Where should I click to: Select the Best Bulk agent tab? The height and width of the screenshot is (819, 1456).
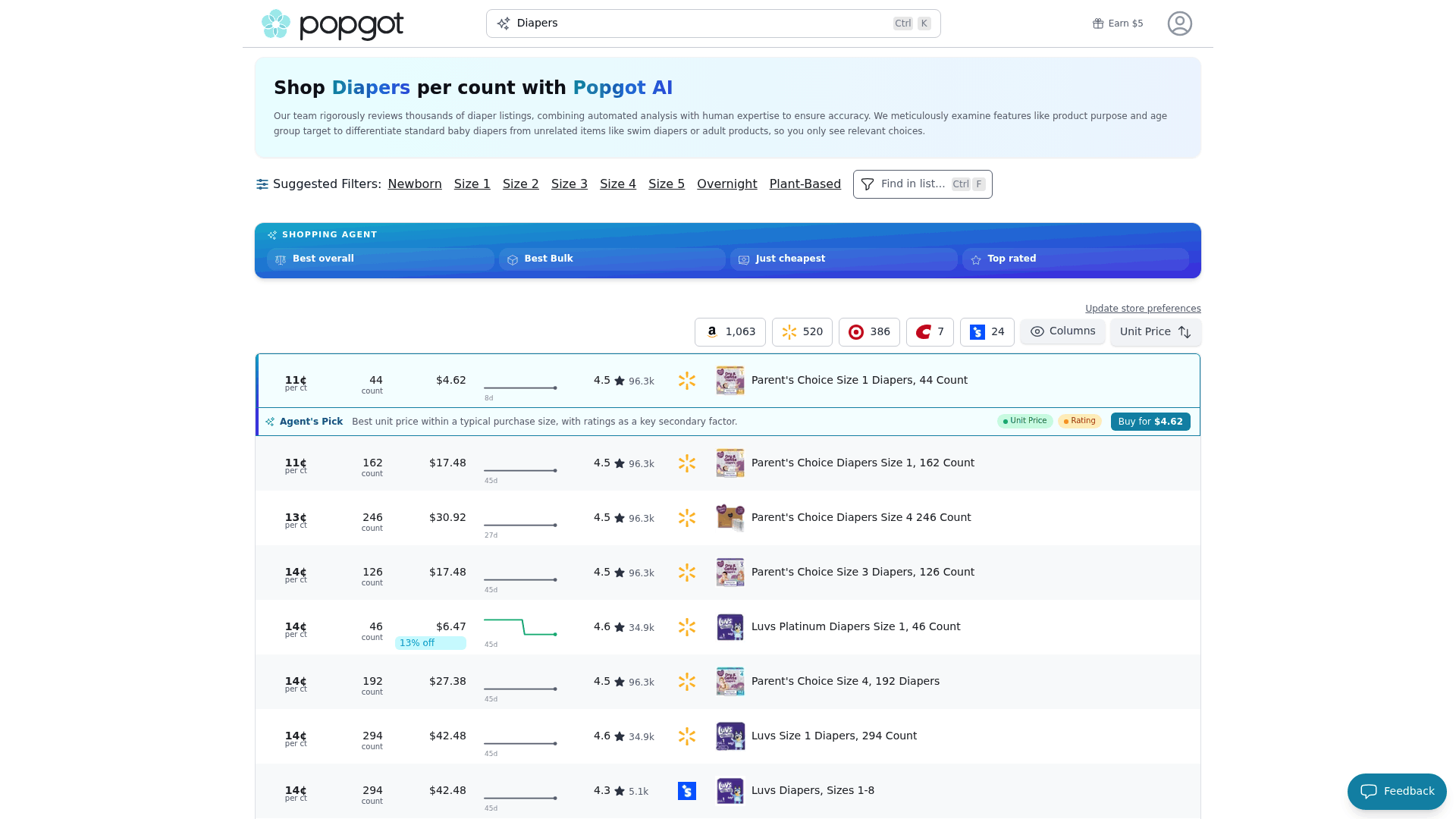pos(611,259)
